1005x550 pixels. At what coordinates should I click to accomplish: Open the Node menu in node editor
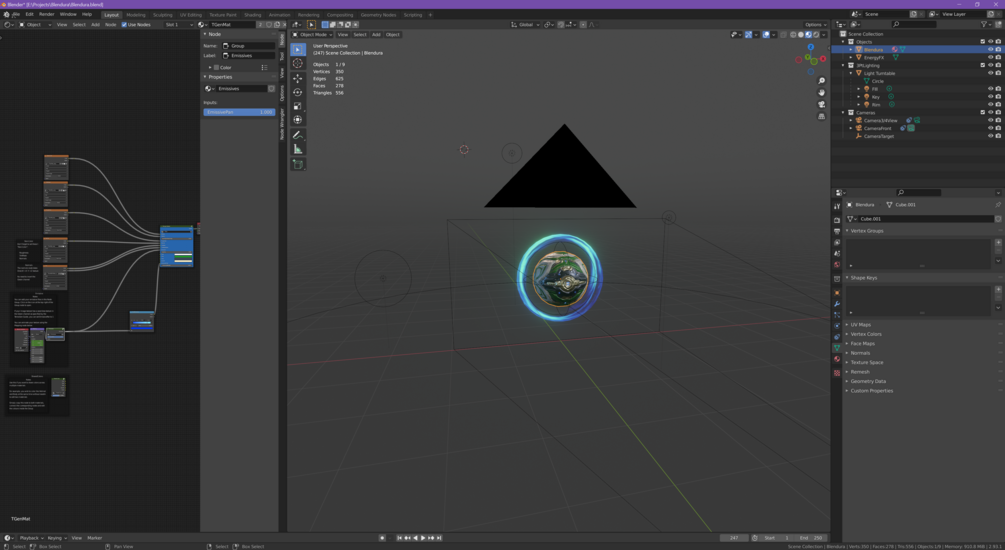click(x=110, y=24)
